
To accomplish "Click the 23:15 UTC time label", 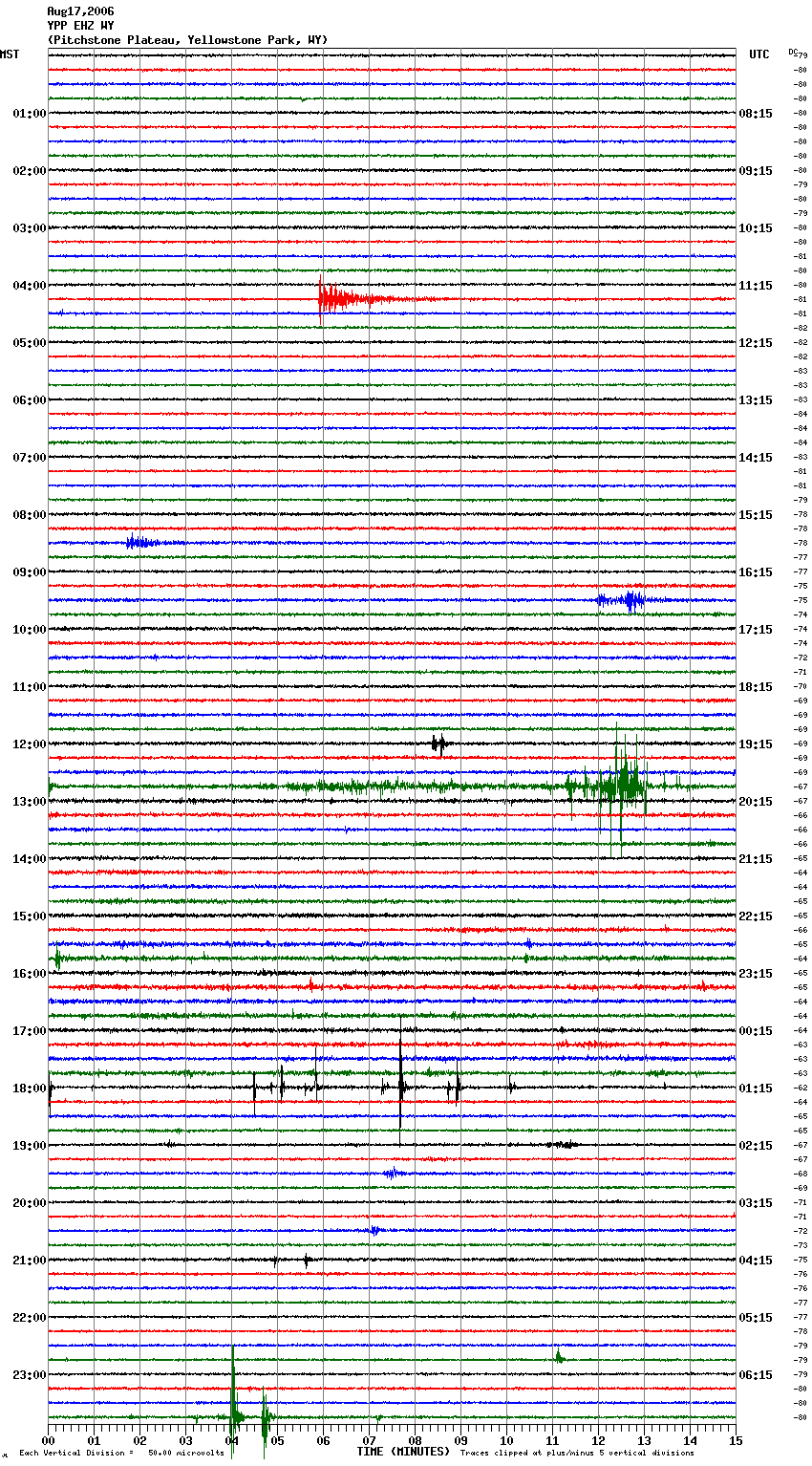I will [x=756, y=974].
